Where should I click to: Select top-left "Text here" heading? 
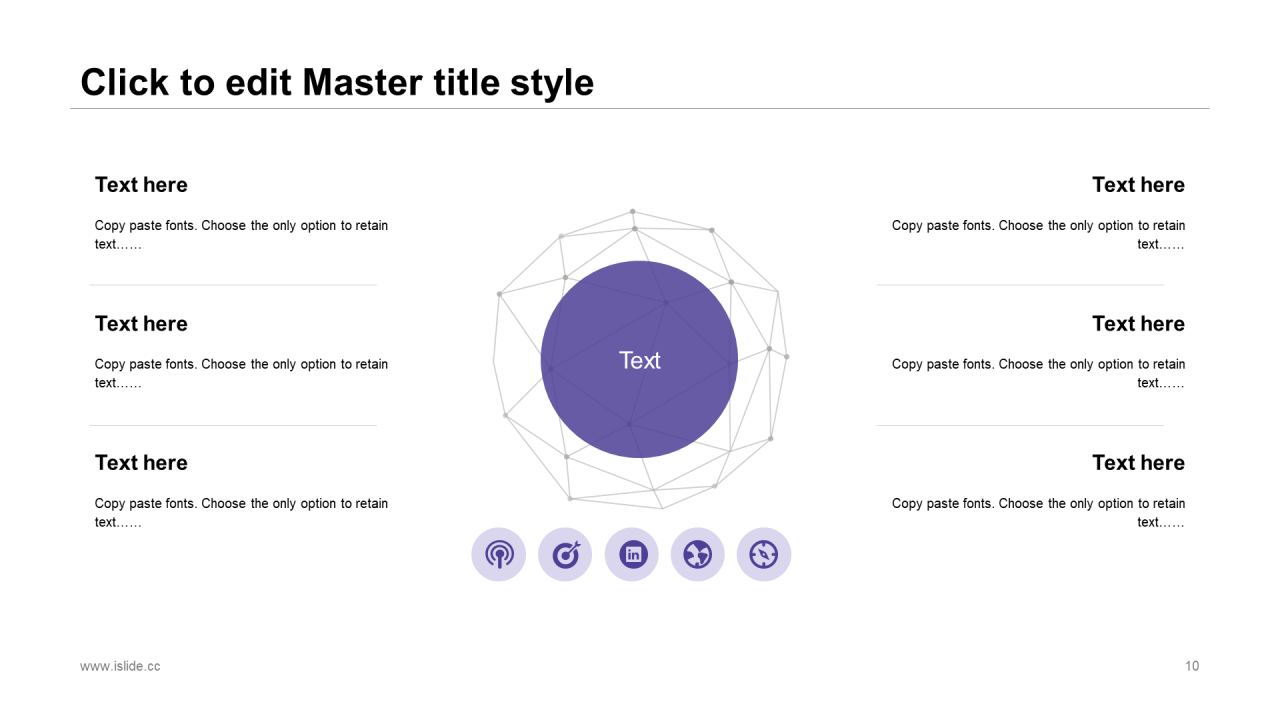pos(141,185)
